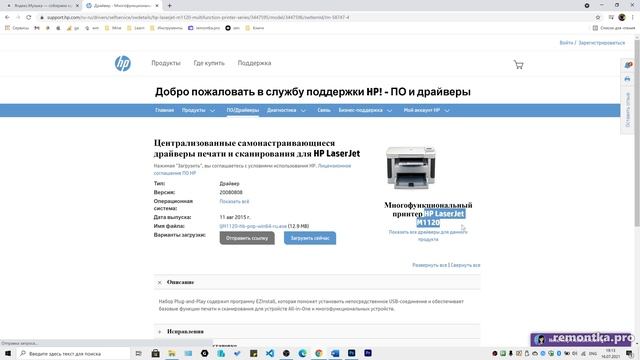Expand the Продукты submenu in the blue bar

(213, 110)
